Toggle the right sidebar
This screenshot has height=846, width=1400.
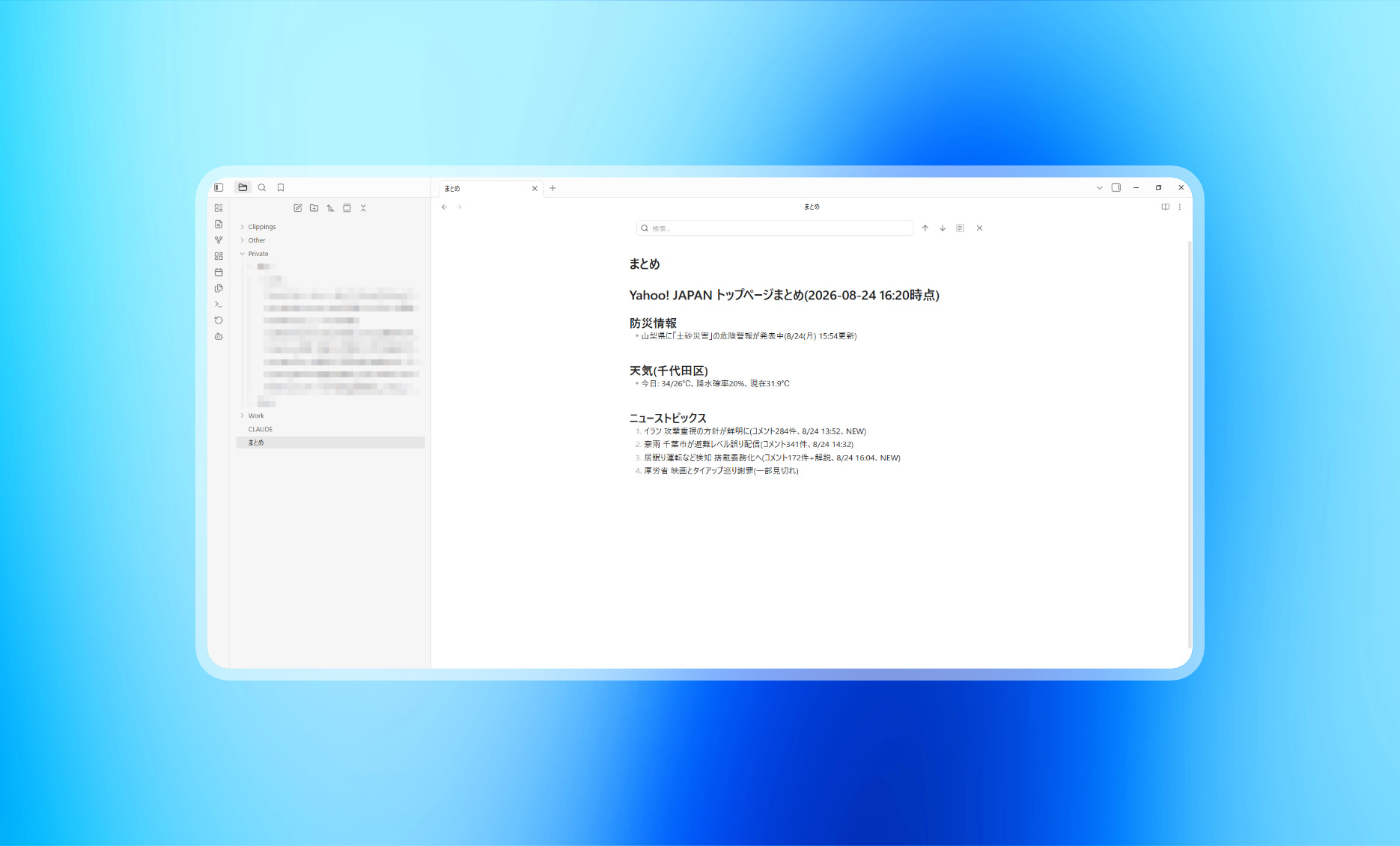(x=1116, y=188)
